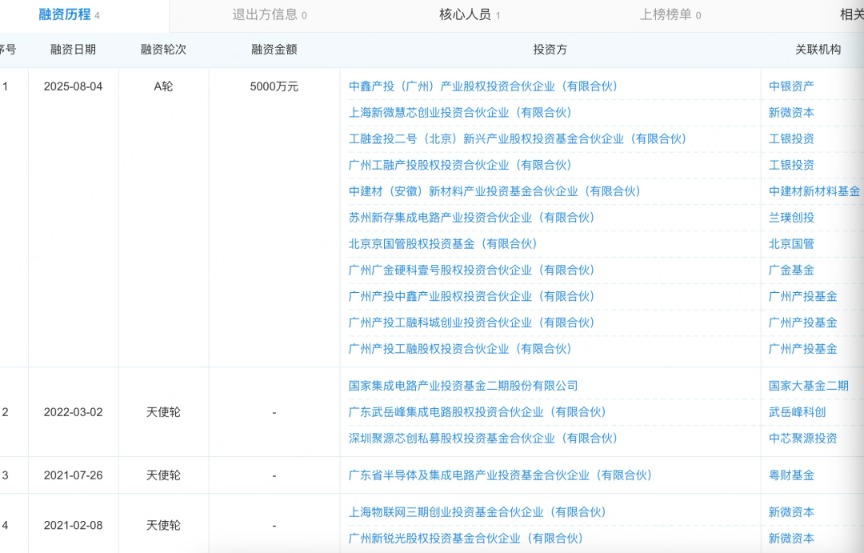The width and height of the screenshot is (864, 553).
Task: Select the 关联机构 column header
Action: point(818,50)
